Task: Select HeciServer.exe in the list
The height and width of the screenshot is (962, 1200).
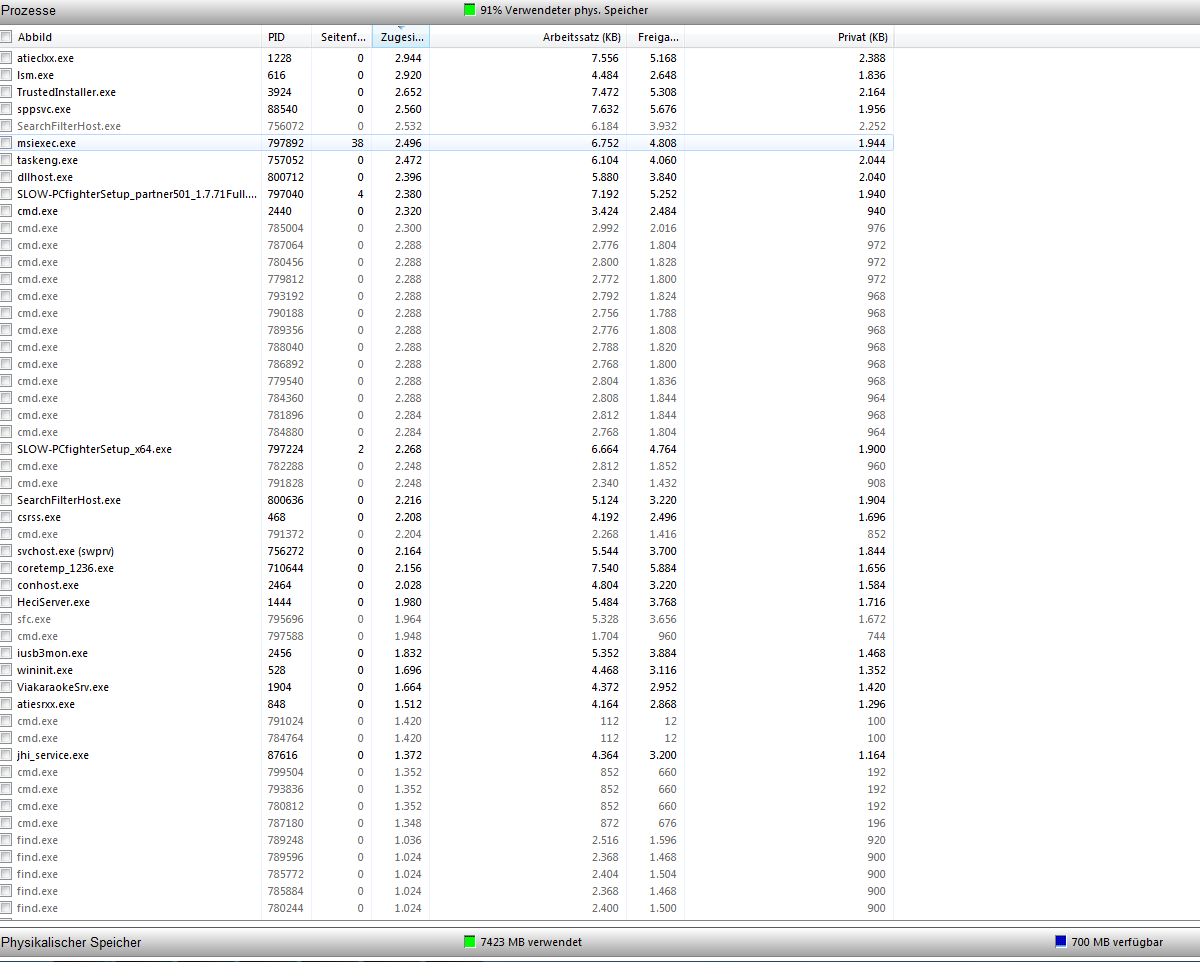Action: click(x=53, y=602)
